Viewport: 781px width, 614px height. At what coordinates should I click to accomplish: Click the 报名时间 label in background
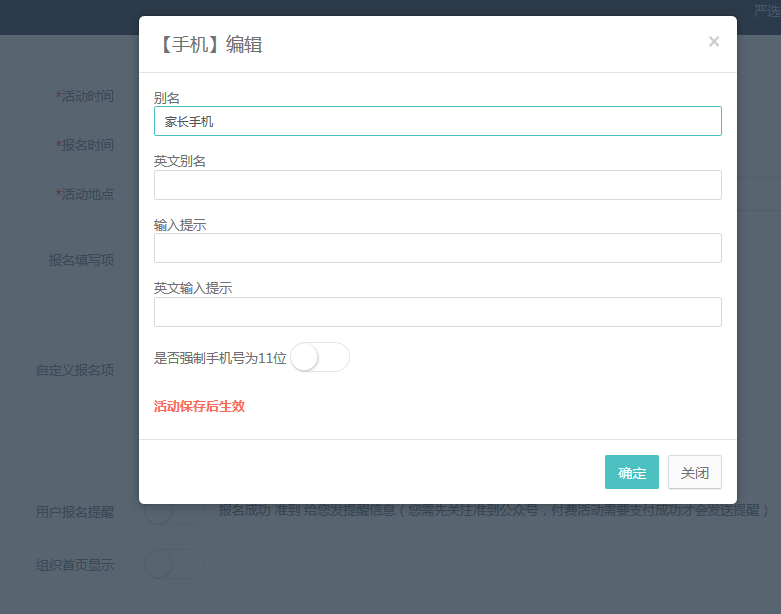click(85, 145)
